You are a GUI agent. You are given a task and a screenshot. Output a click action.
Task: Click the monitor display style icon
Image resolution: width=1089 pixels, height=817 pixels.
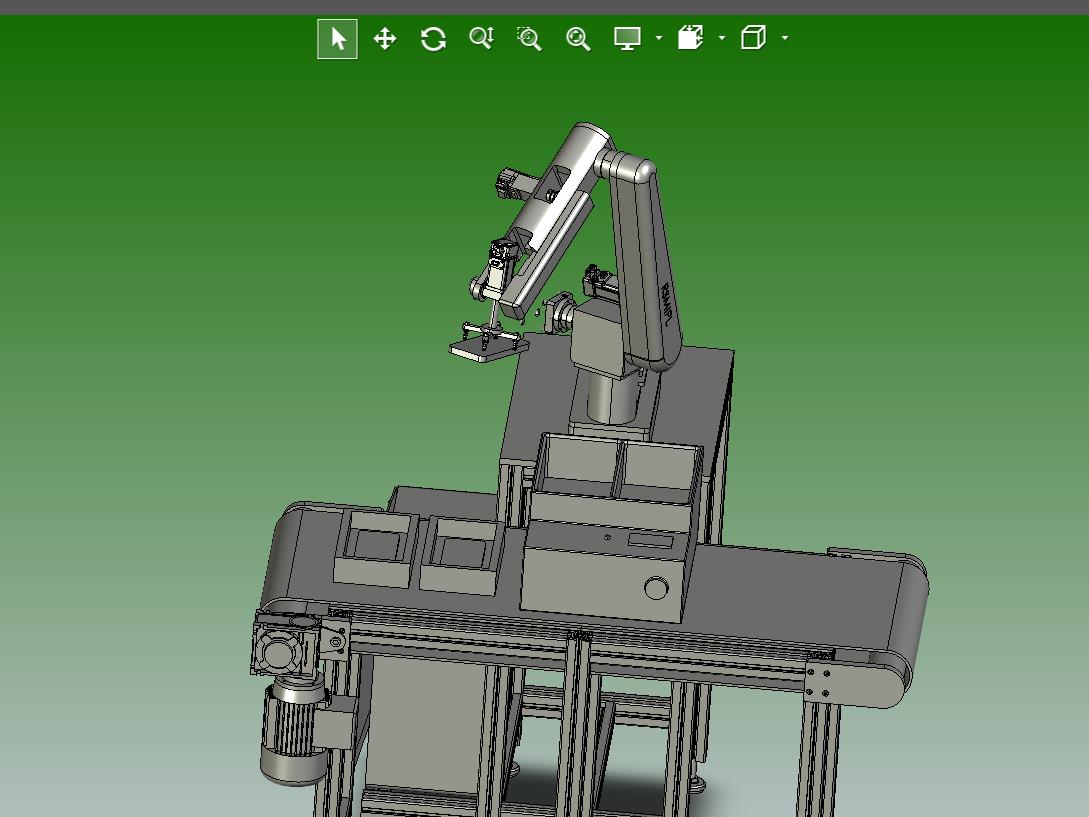pos(627,38)
